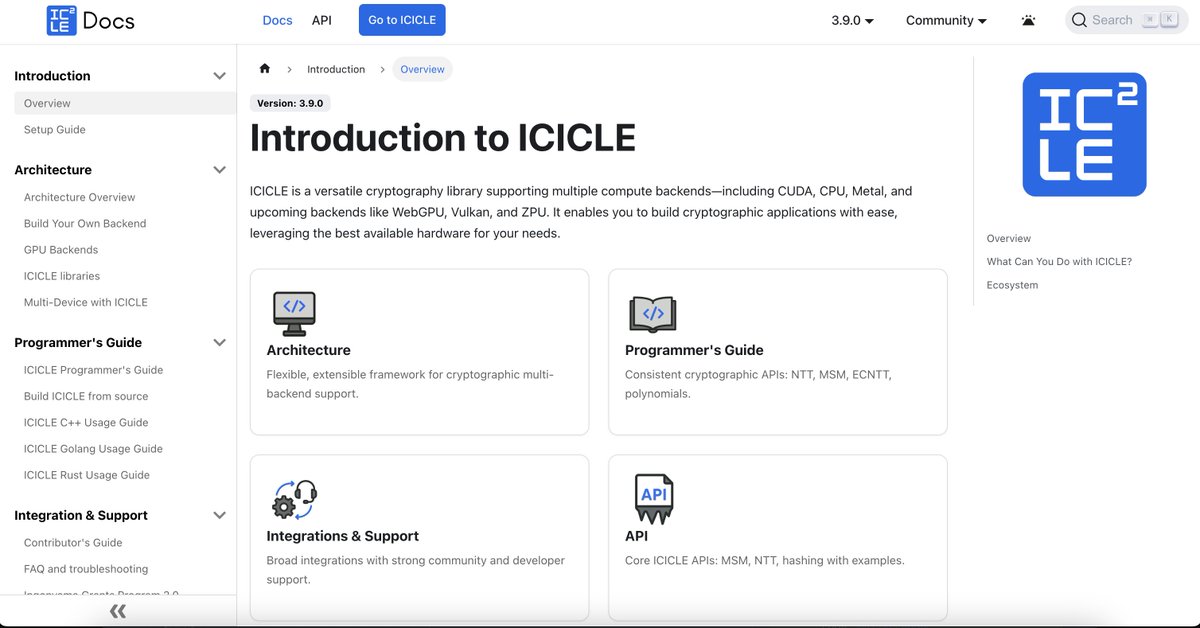
Task: Click the Programmer's Guide book icon
Action: 653,314
